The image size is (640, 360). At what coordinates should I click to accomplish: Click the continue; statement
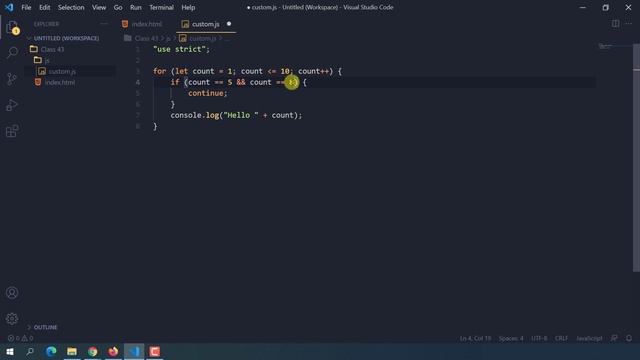[207, 93]
